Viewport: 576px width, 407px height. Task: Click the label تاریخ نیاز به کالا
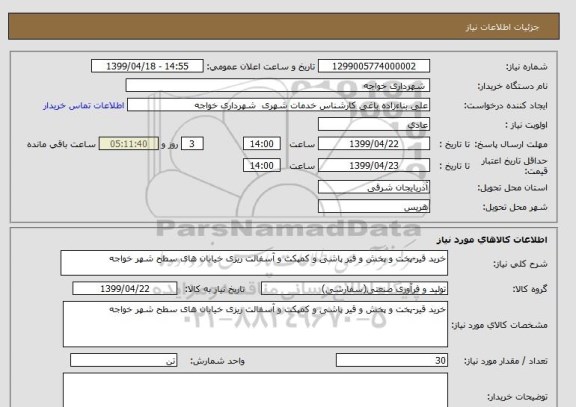pos(215,289)
